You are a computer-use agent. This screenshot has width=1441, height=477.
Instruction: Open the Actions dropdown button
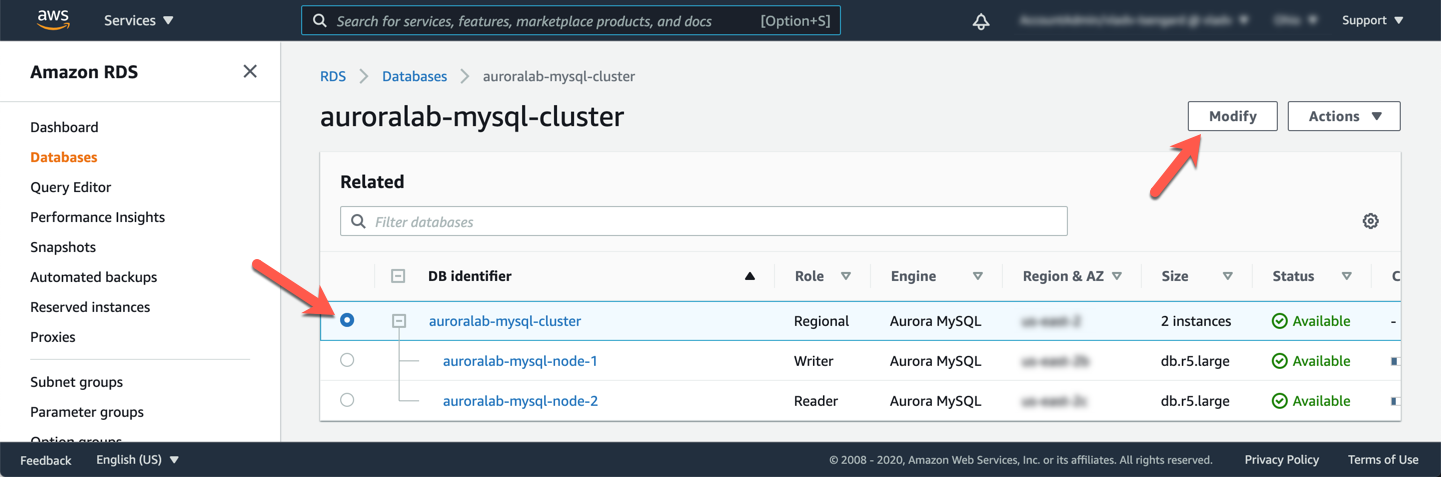pos(1344,116)
